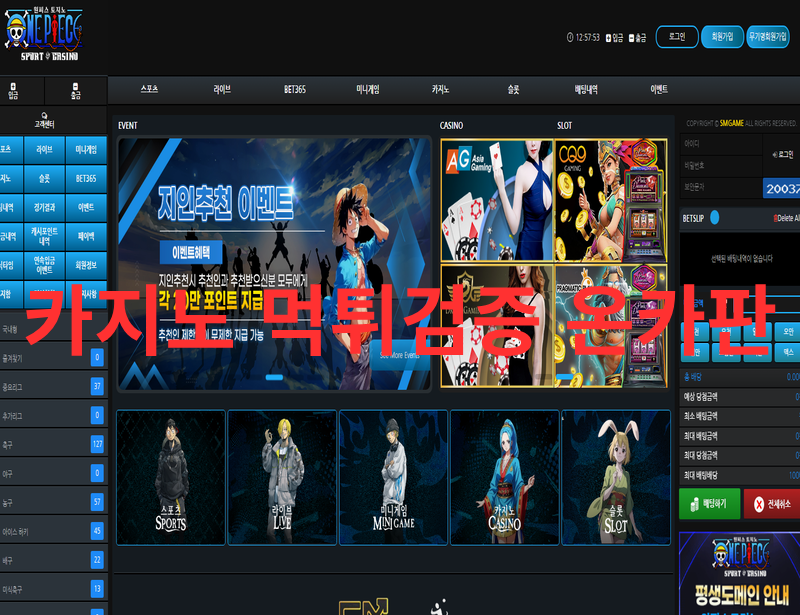Click the 평생도메인 안내 banner

coord(740,573)
